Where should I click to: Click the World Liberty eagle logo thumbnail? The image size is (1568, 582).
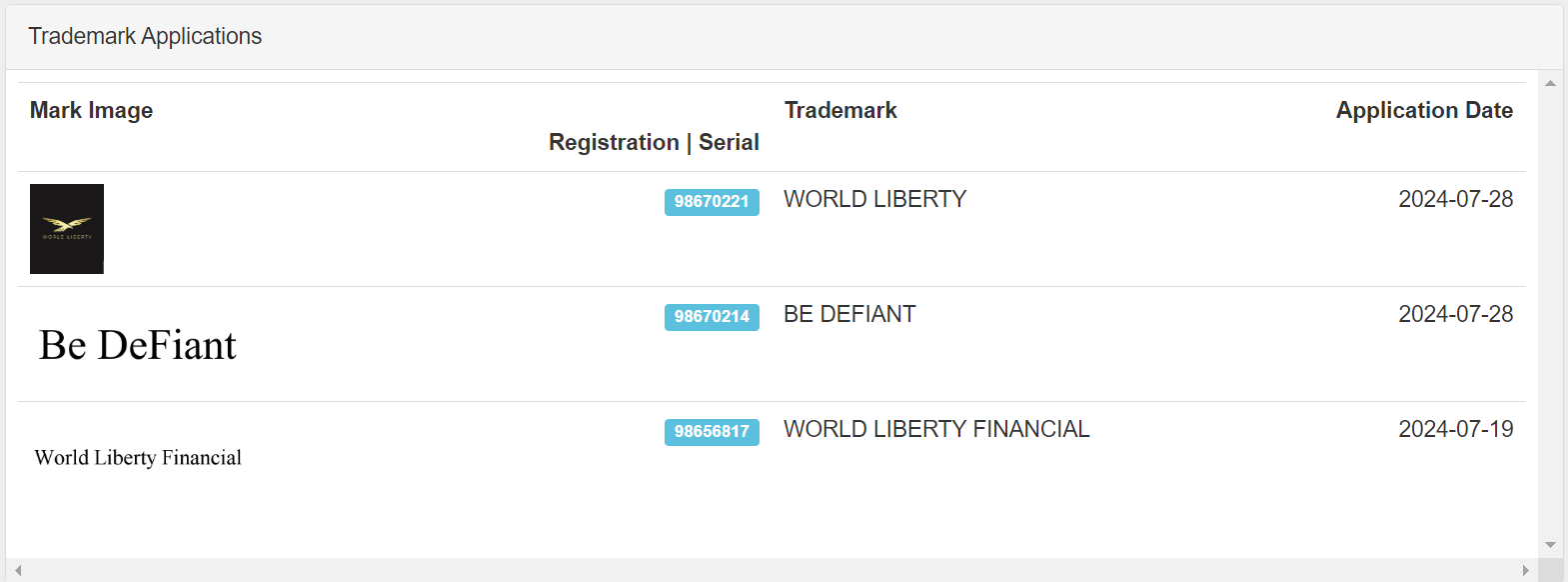(67, 229)
